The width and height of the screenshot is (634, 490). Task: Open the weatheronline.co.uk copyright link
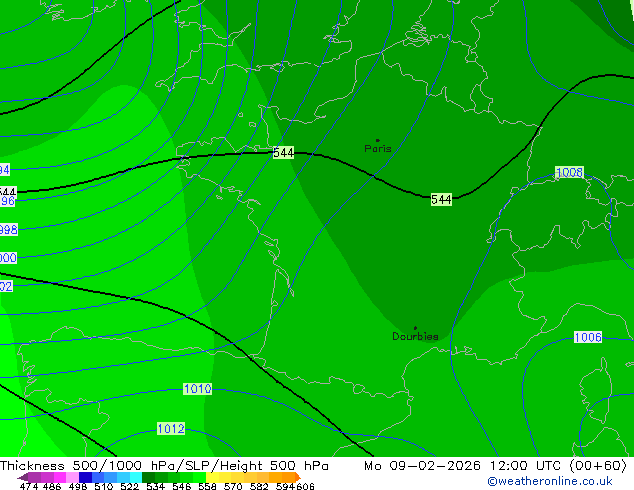click(550, 481)
